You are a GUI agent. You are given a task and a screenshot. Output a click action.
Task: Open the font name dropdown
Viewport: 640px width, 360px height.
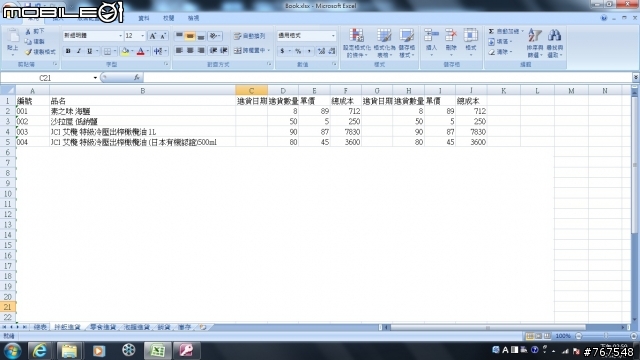point(120,36)
